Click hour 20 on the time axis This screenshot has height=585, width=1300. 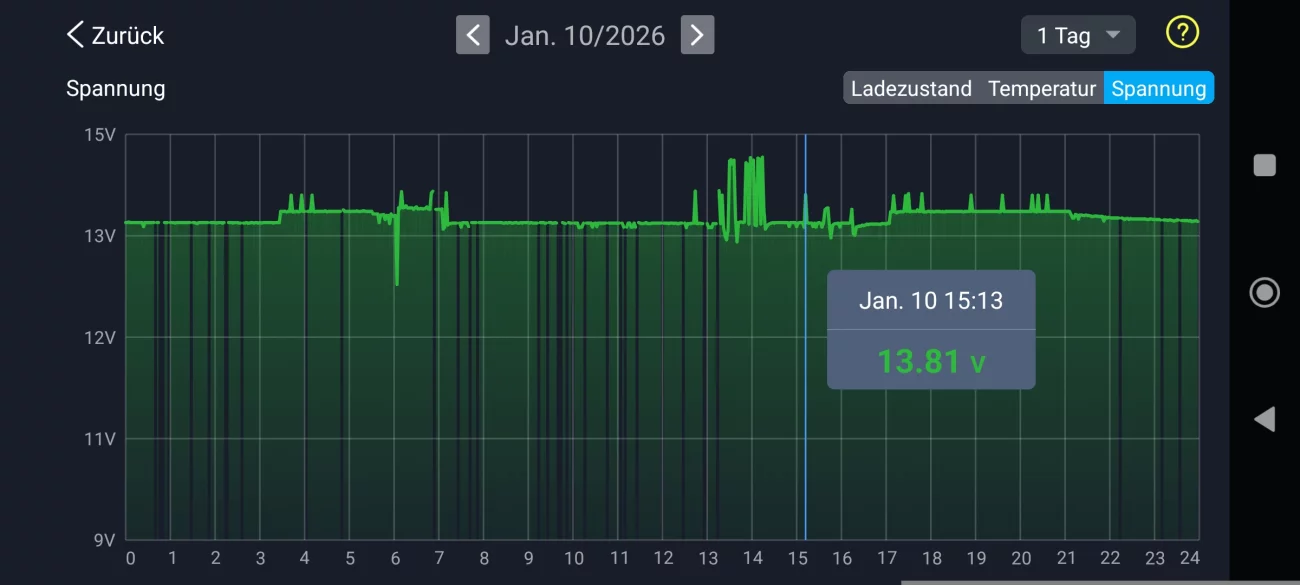click(x=1021, y=558)
